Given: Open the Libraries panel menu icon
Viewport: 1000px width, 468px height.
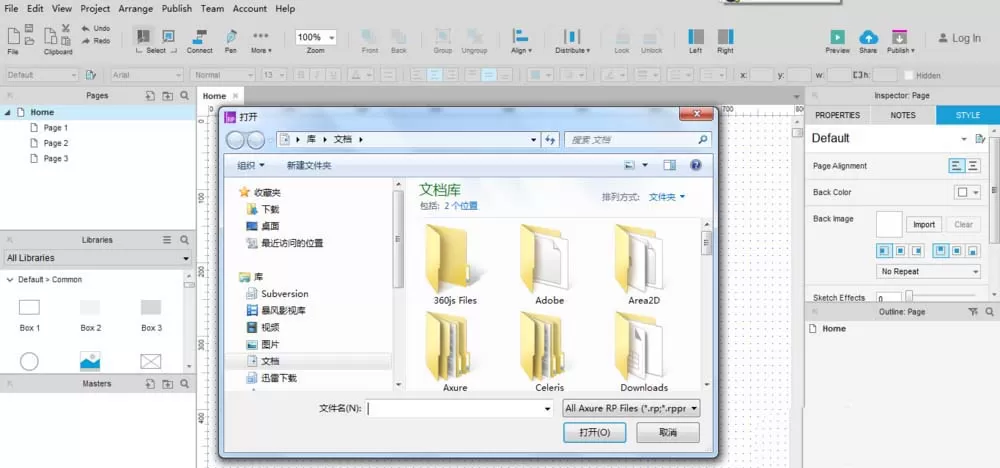Looking at the screenshot, I should click(x=167, y=240).
